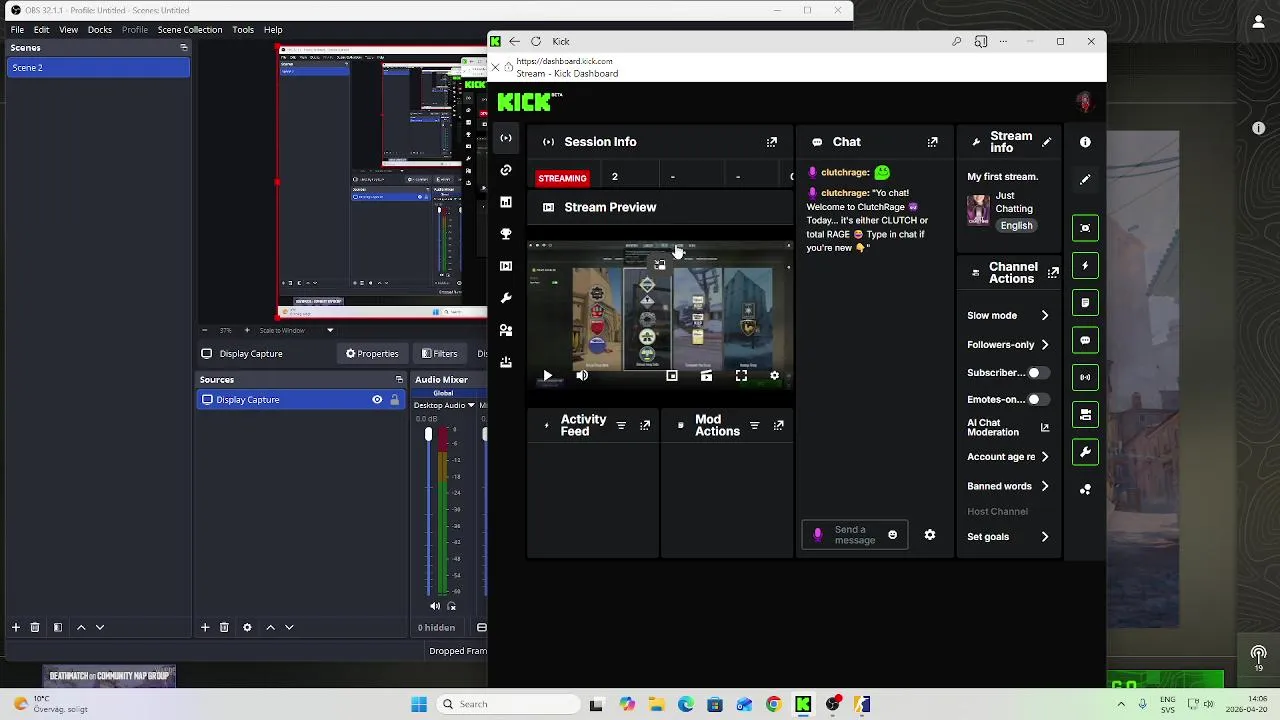Click the chat bubble widget icon on right rail
Screen dimensions: 1280x720
tap(1085, 340)
